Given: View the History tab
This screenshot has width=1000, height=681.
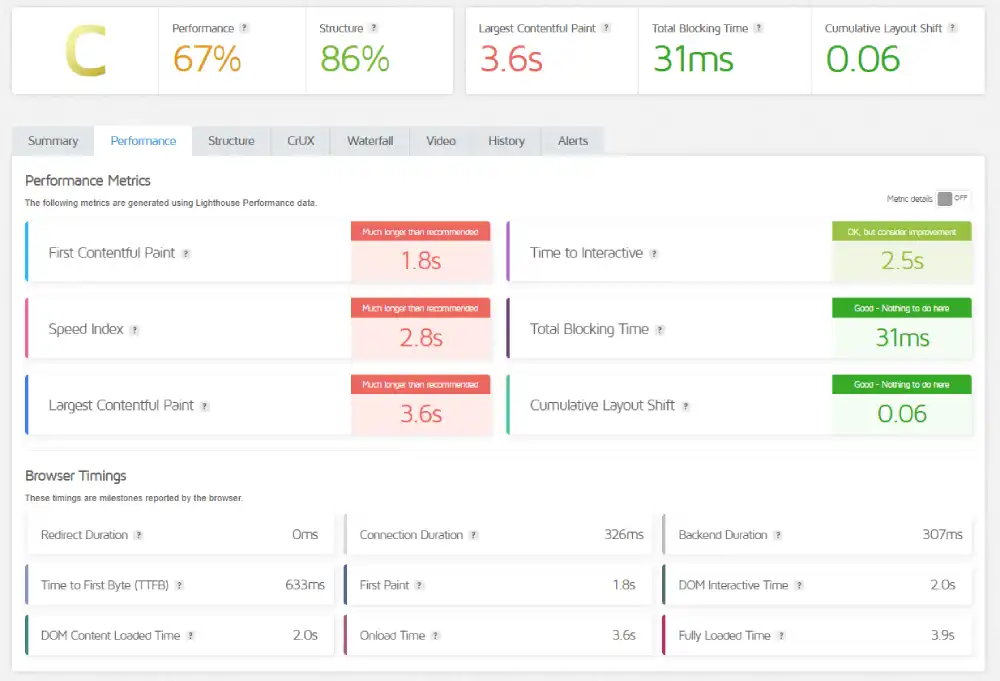Looking at the screenshot, I should point(506,141).
